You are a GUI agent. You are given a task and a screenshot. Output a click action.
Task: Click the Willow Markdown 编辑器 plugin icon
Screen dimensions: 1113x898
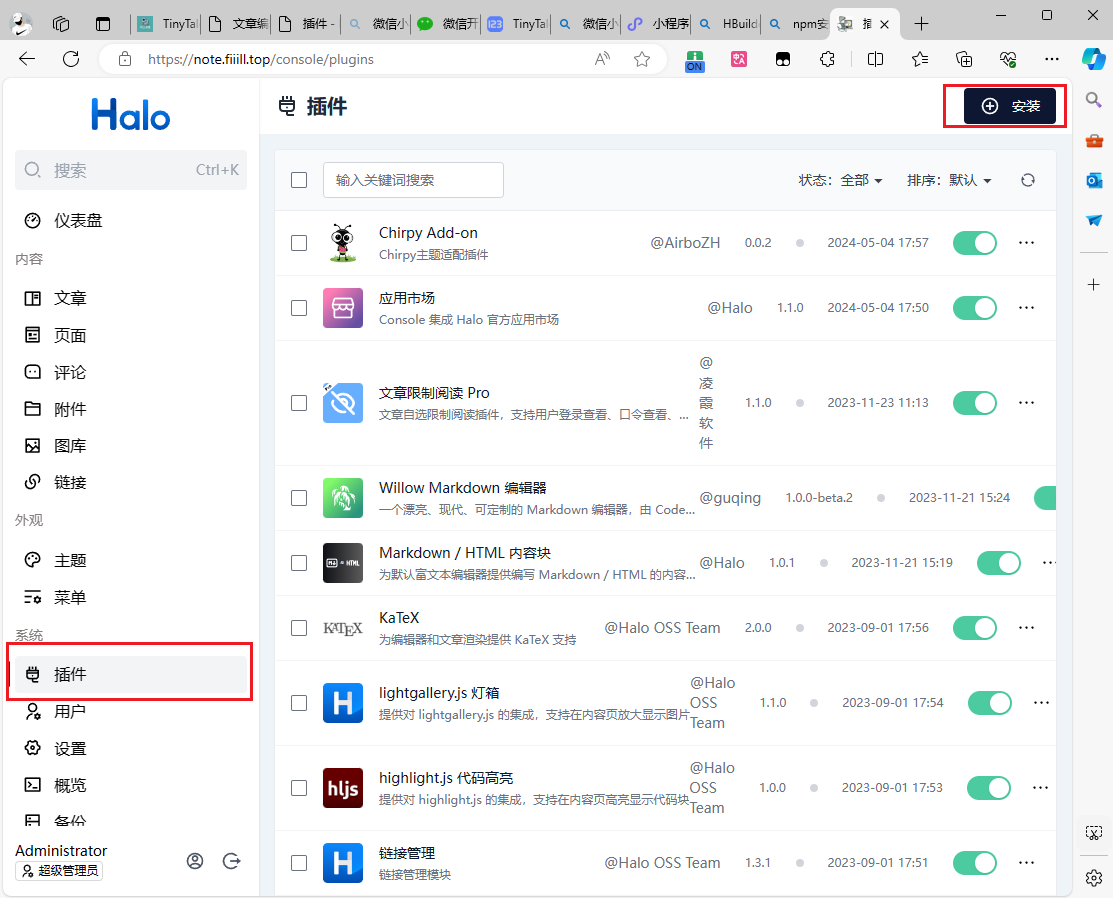point(343,498)
